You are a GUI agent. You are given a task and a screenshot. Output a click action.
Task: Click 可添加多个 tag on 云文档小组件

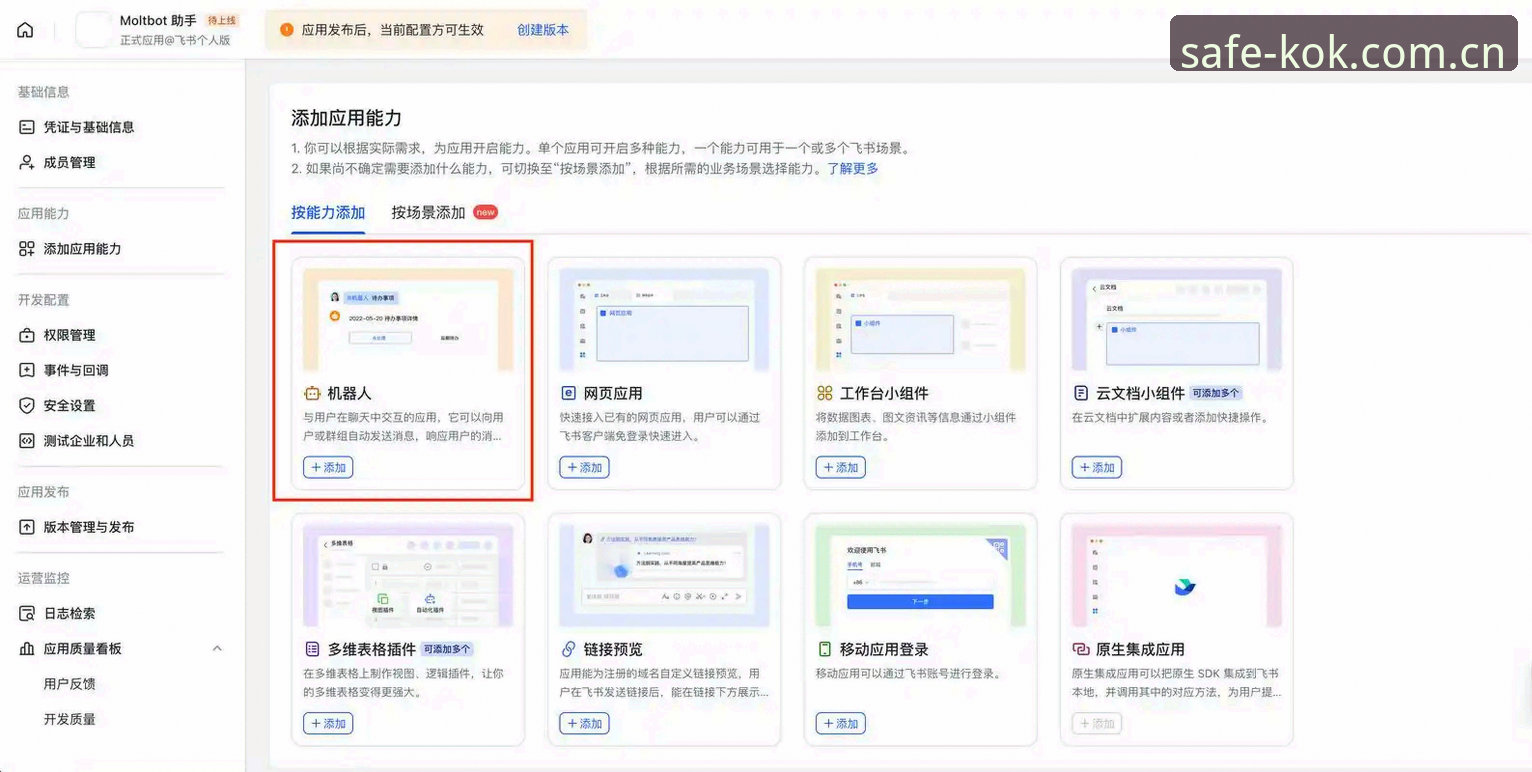tap(1217, 393)
